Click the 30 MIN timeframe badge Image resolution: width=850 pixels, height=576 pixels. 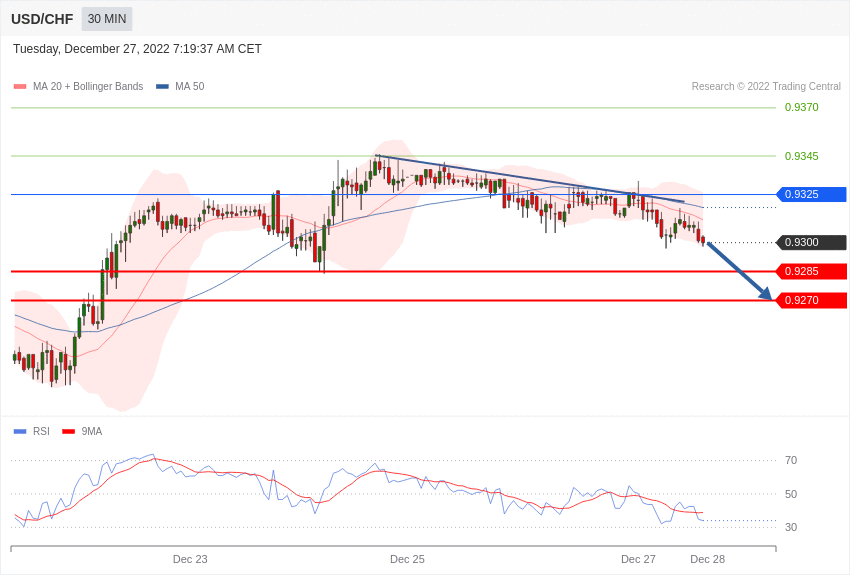(x=107, y=19)
